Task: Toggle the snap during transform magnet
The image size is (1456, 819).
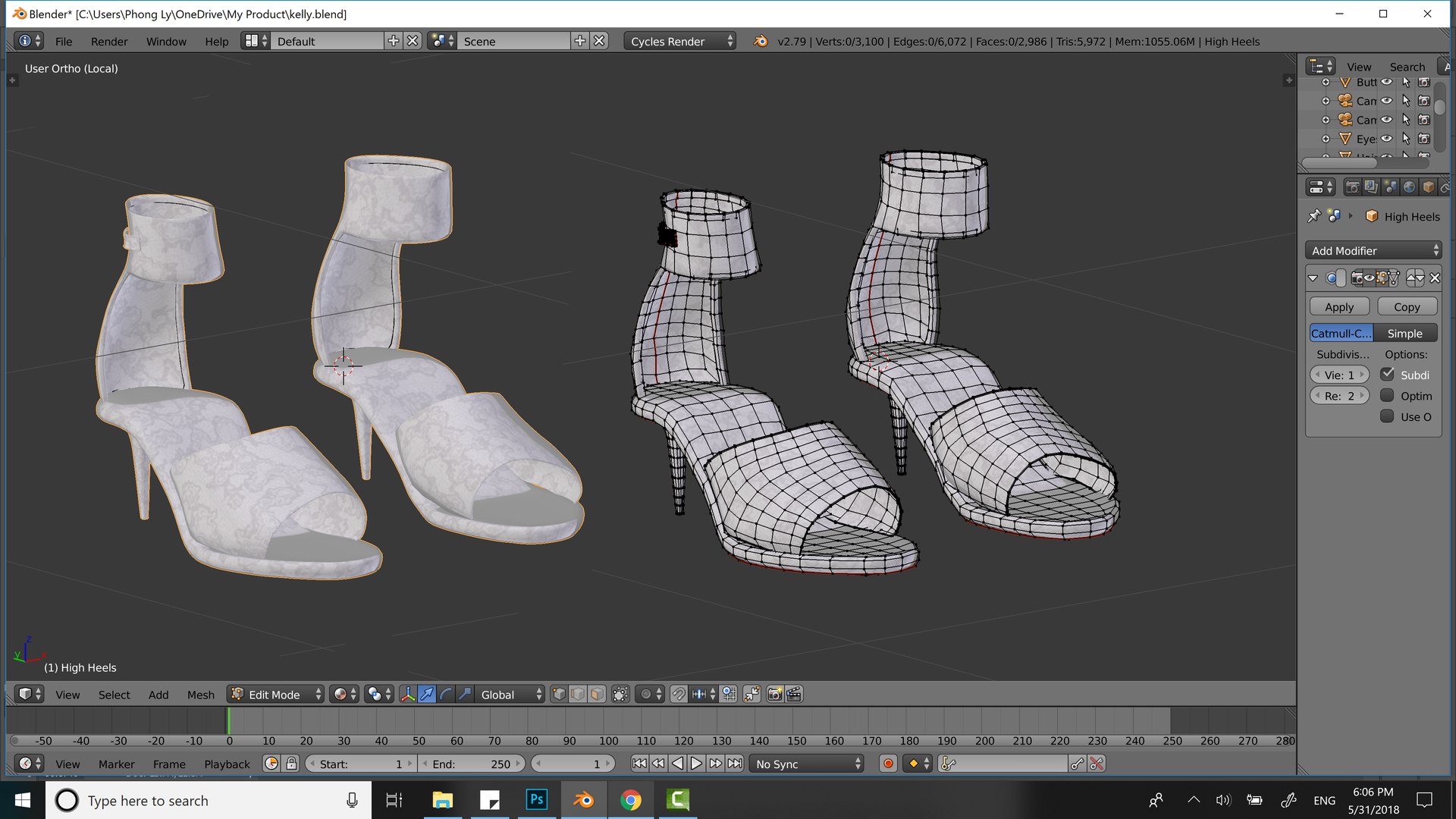Action: click(679, 694)
